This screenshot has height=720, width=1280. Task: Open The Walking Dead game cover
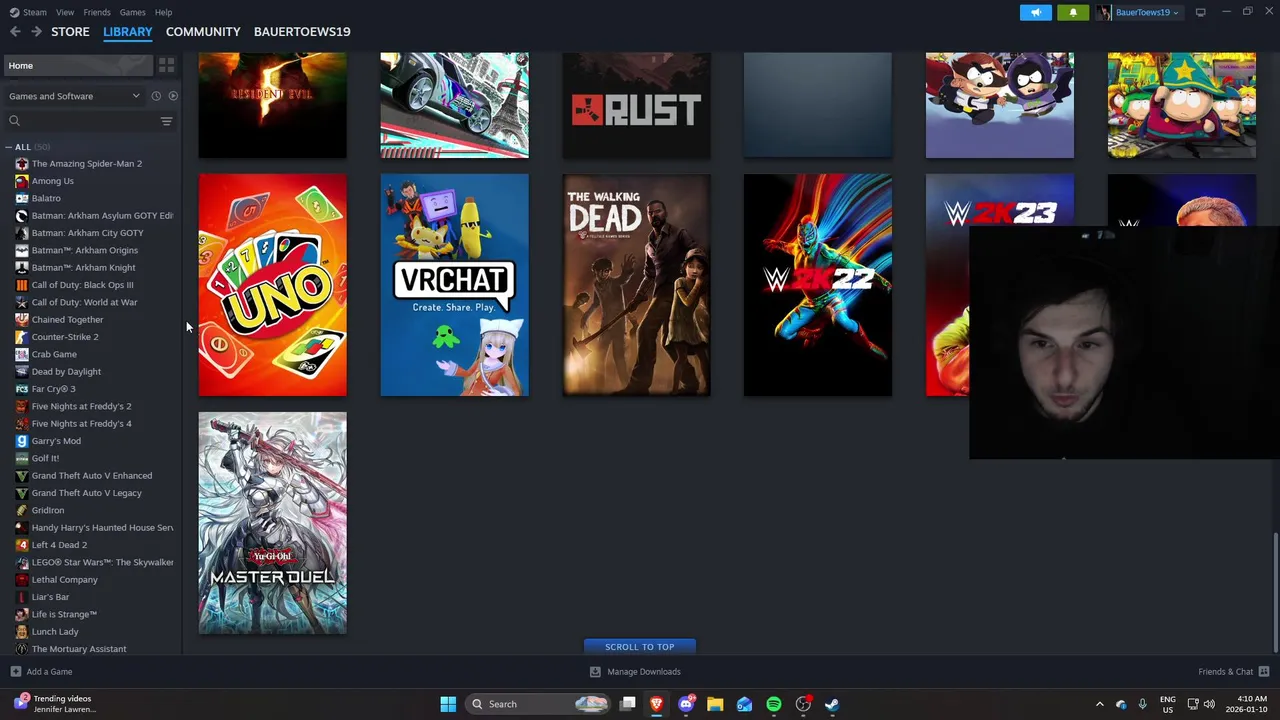tap(637, 285)
